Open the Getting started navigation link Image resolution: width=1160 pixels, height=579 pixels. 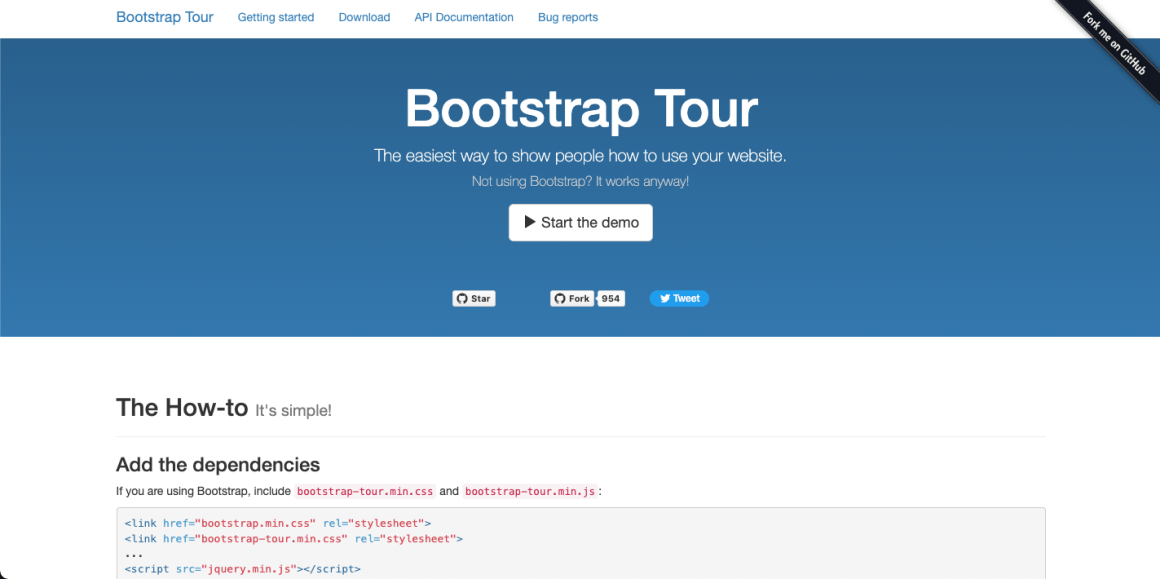pos(275,17)
